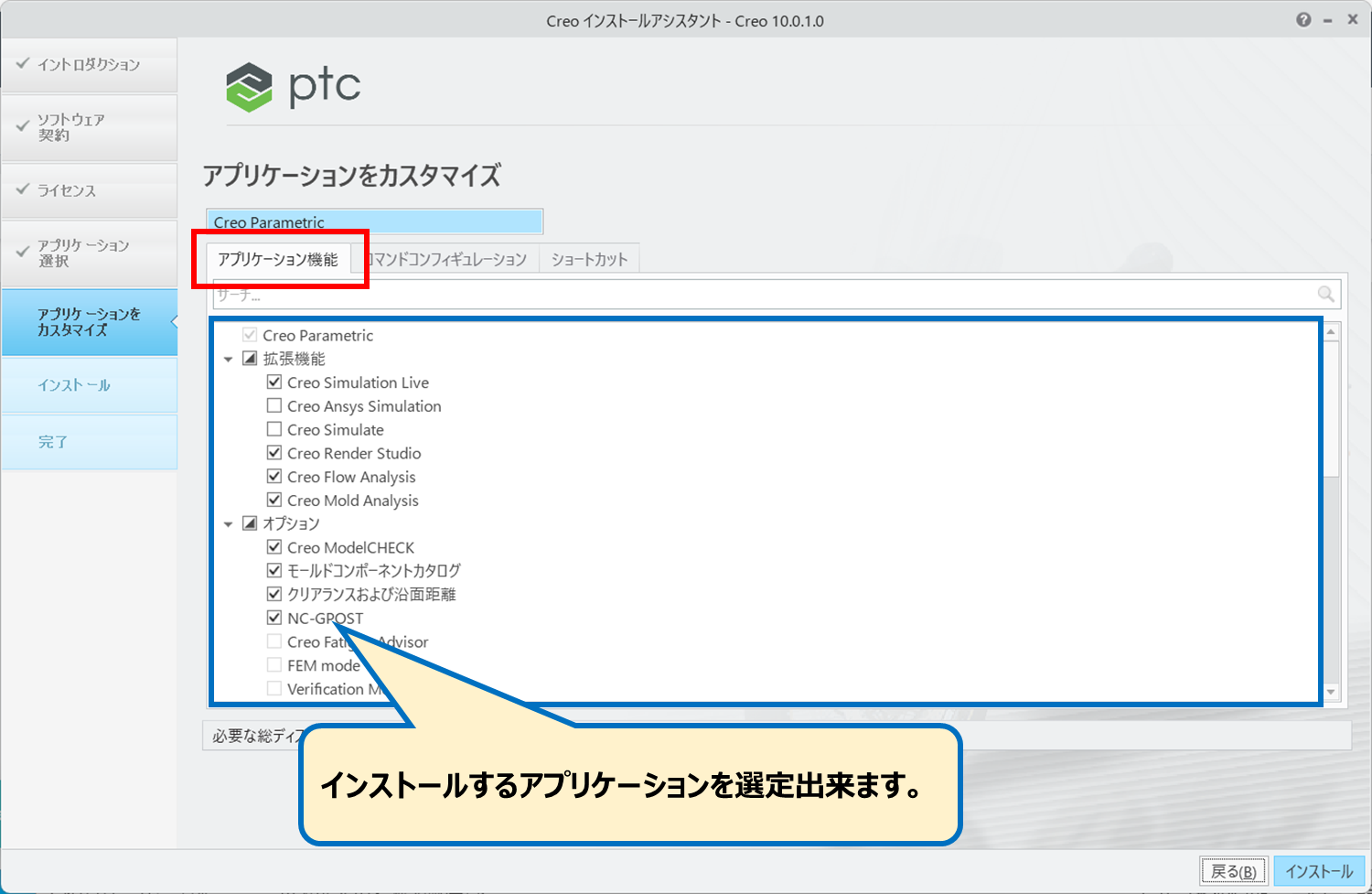Uncheck Creo Render Studio option
The image size is (1372, 894).
pos(274,453)
